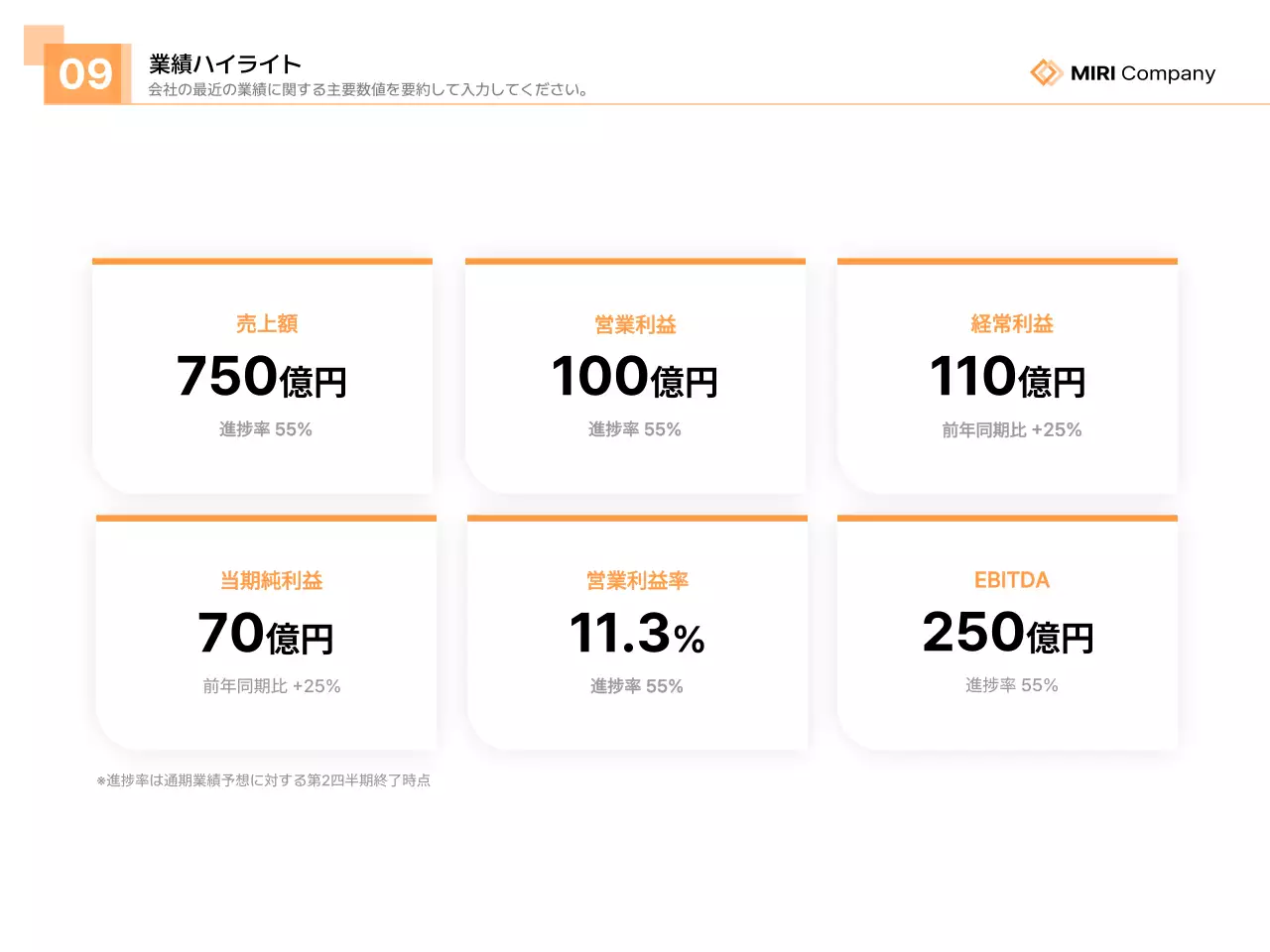The image size is (1270, 952).
Task: Select the 営業利益 card label
Action: click(x=635, y=323)
